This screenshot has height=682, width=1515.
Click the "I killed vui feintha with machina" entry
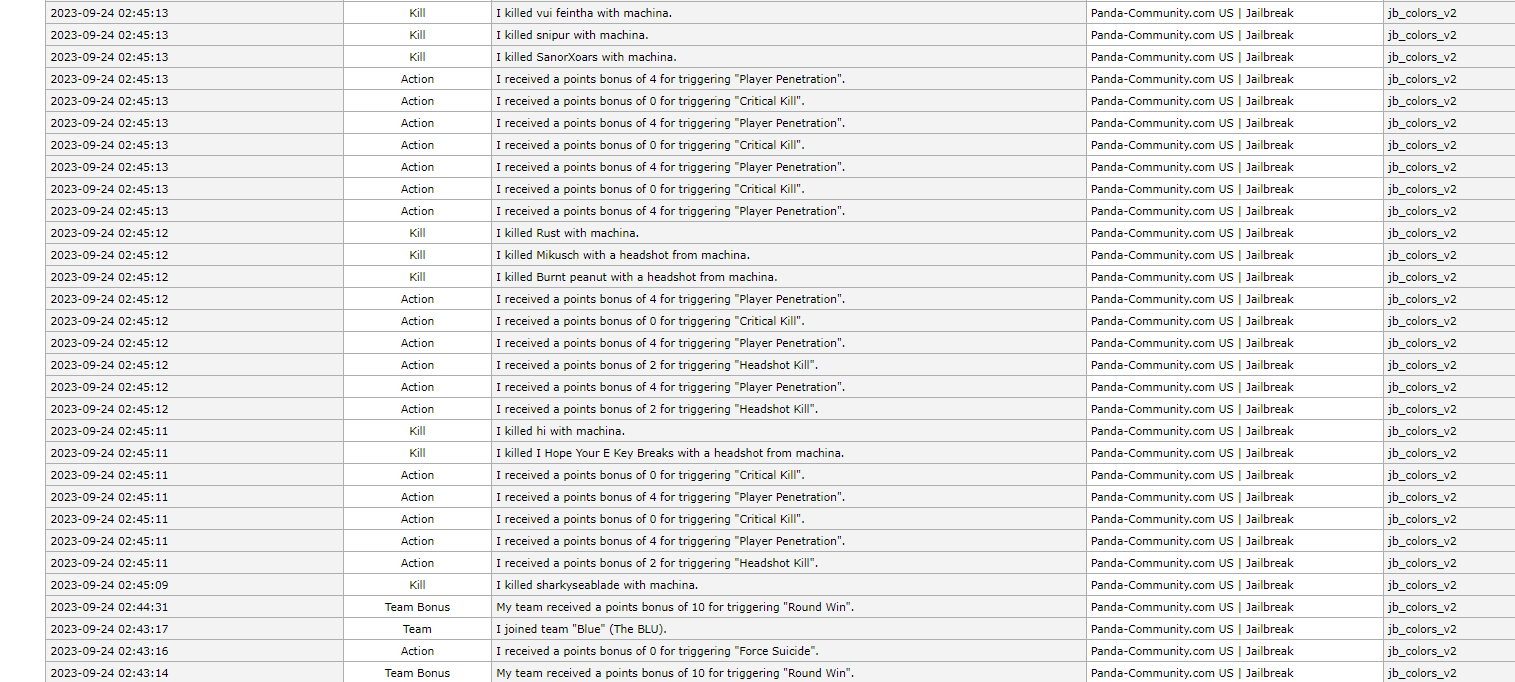pos(583,13)
